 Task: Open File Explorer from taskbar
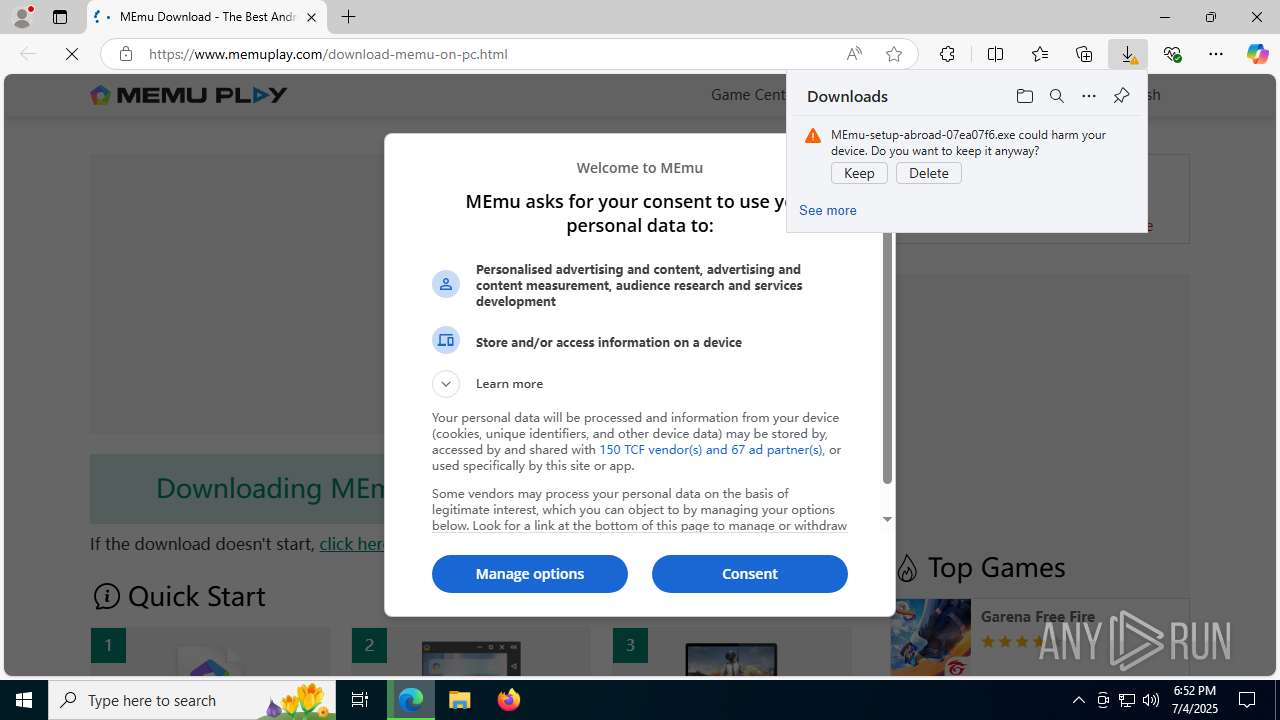[460, 700]
